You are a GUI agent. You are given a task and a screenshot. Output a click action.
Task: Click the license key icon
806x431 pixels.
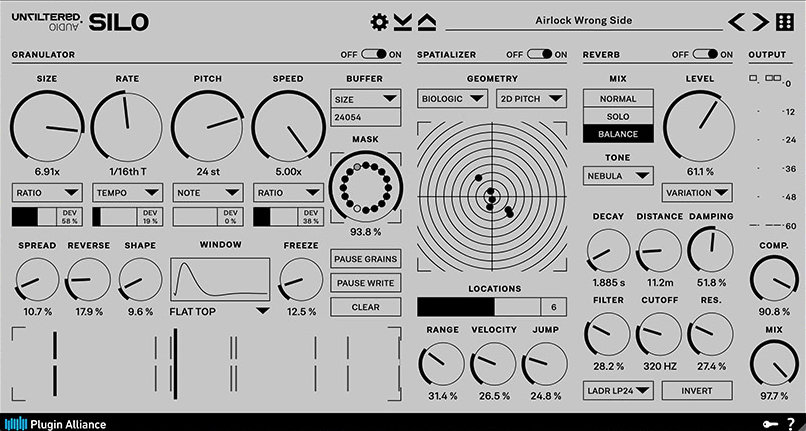771,424
